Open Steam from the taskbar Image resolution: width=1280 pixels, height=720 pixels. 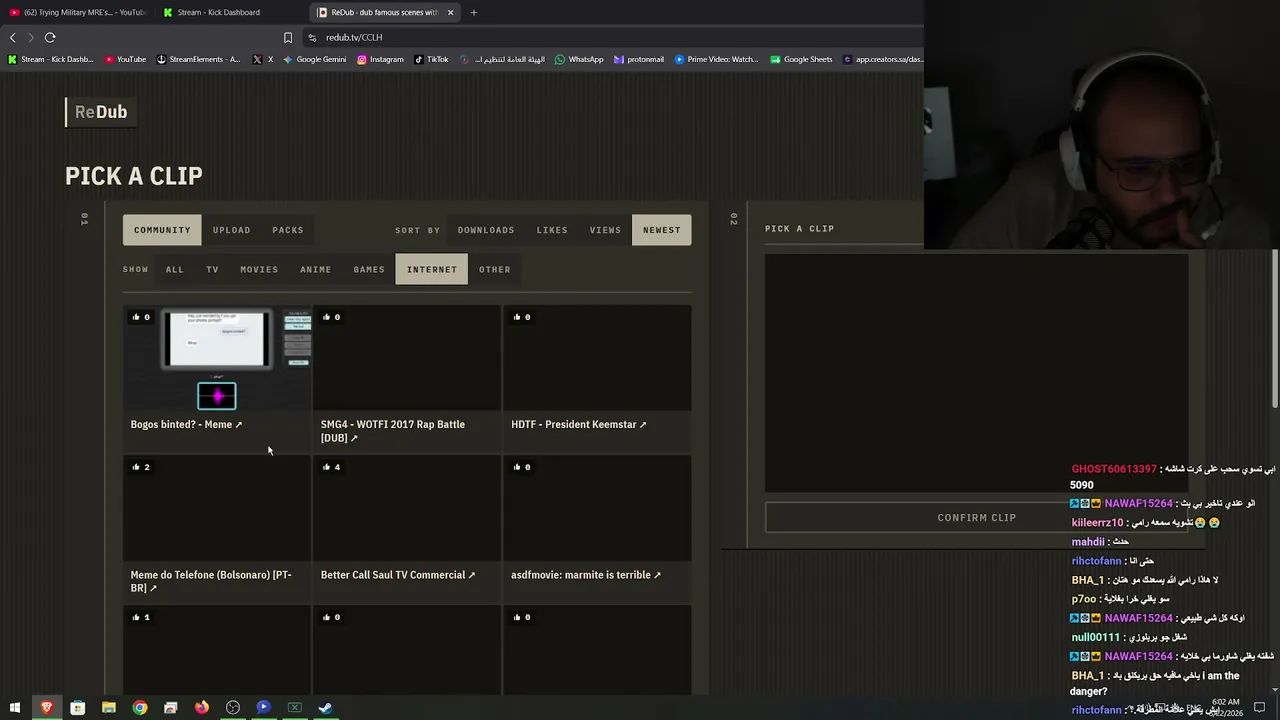(325, 708)
